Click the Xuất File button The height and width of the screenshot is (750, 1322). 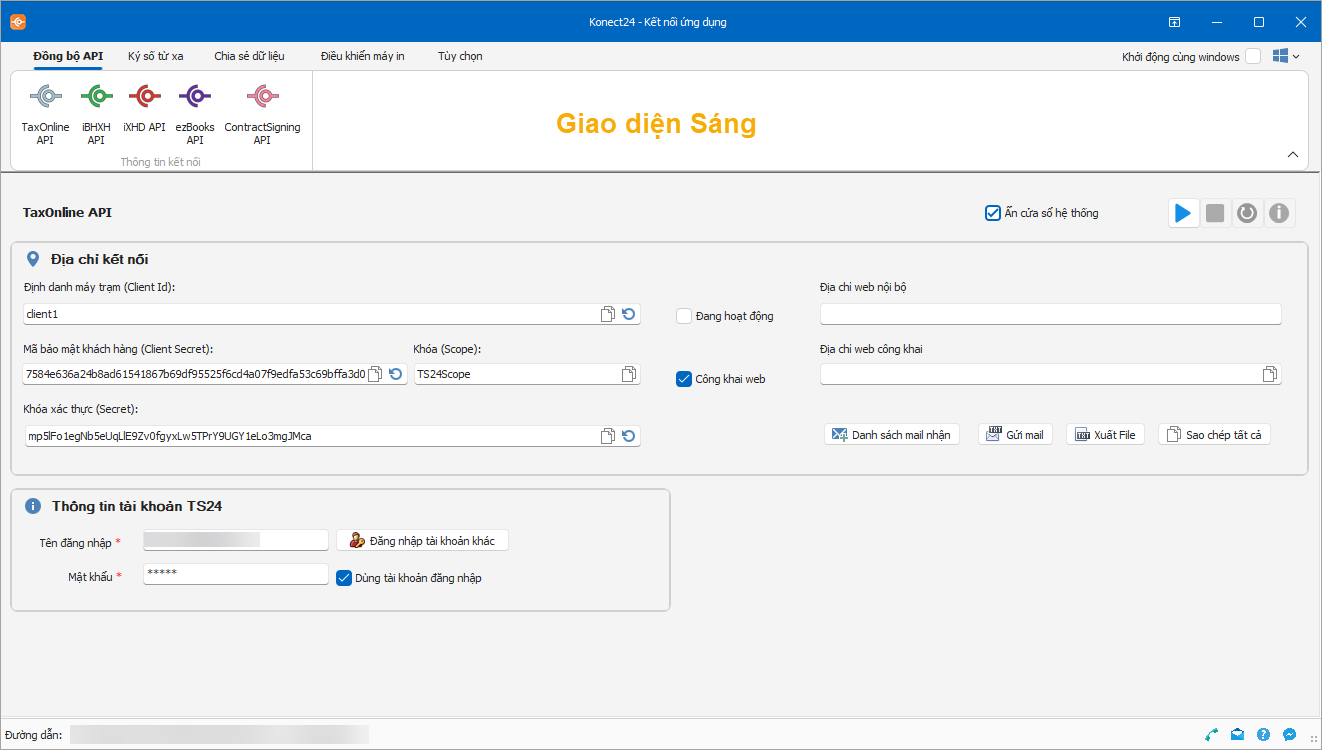(1106, 435)
